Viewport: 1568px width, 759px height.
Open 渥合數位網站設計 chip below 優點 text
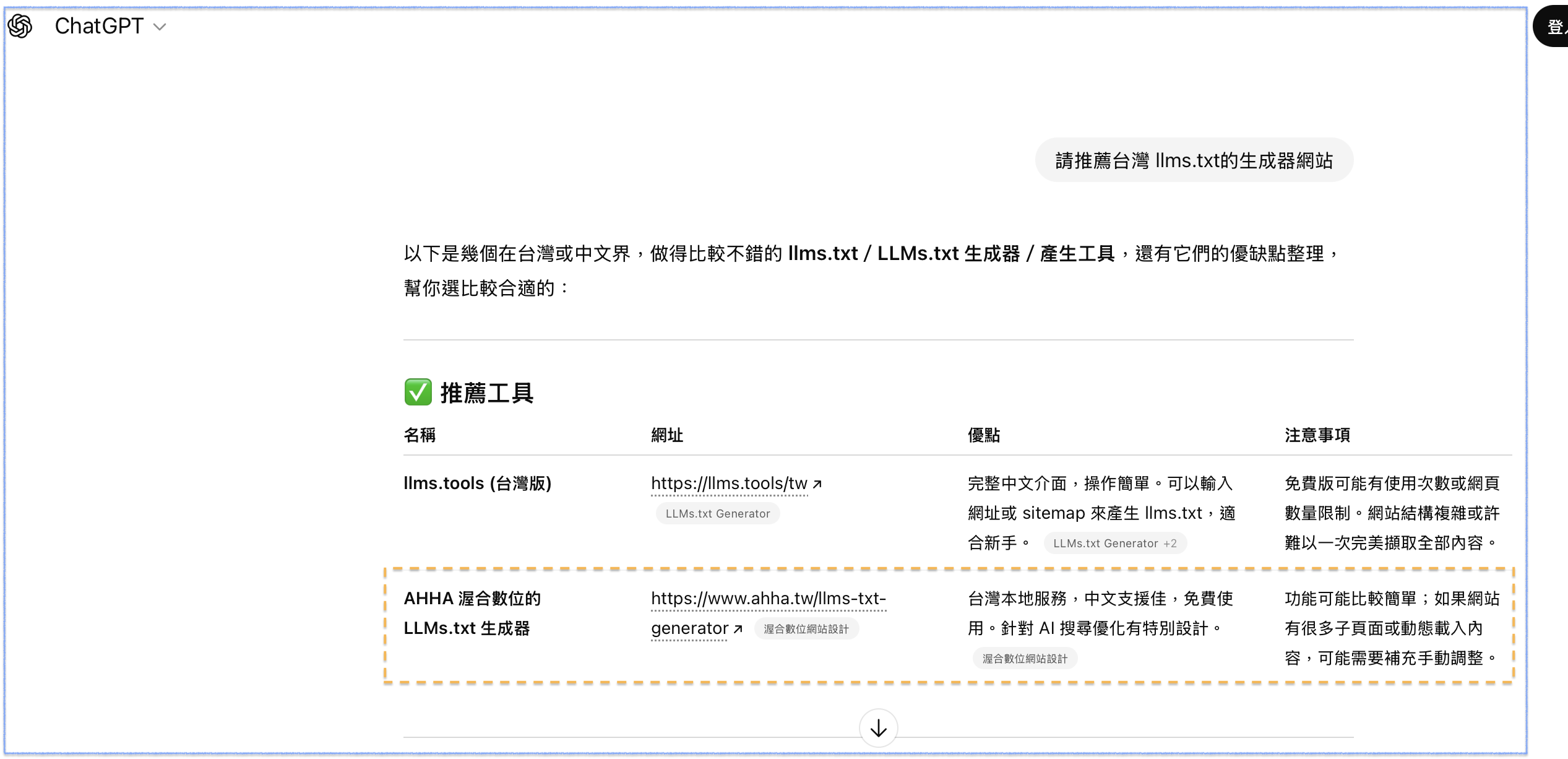point(1025,659)
